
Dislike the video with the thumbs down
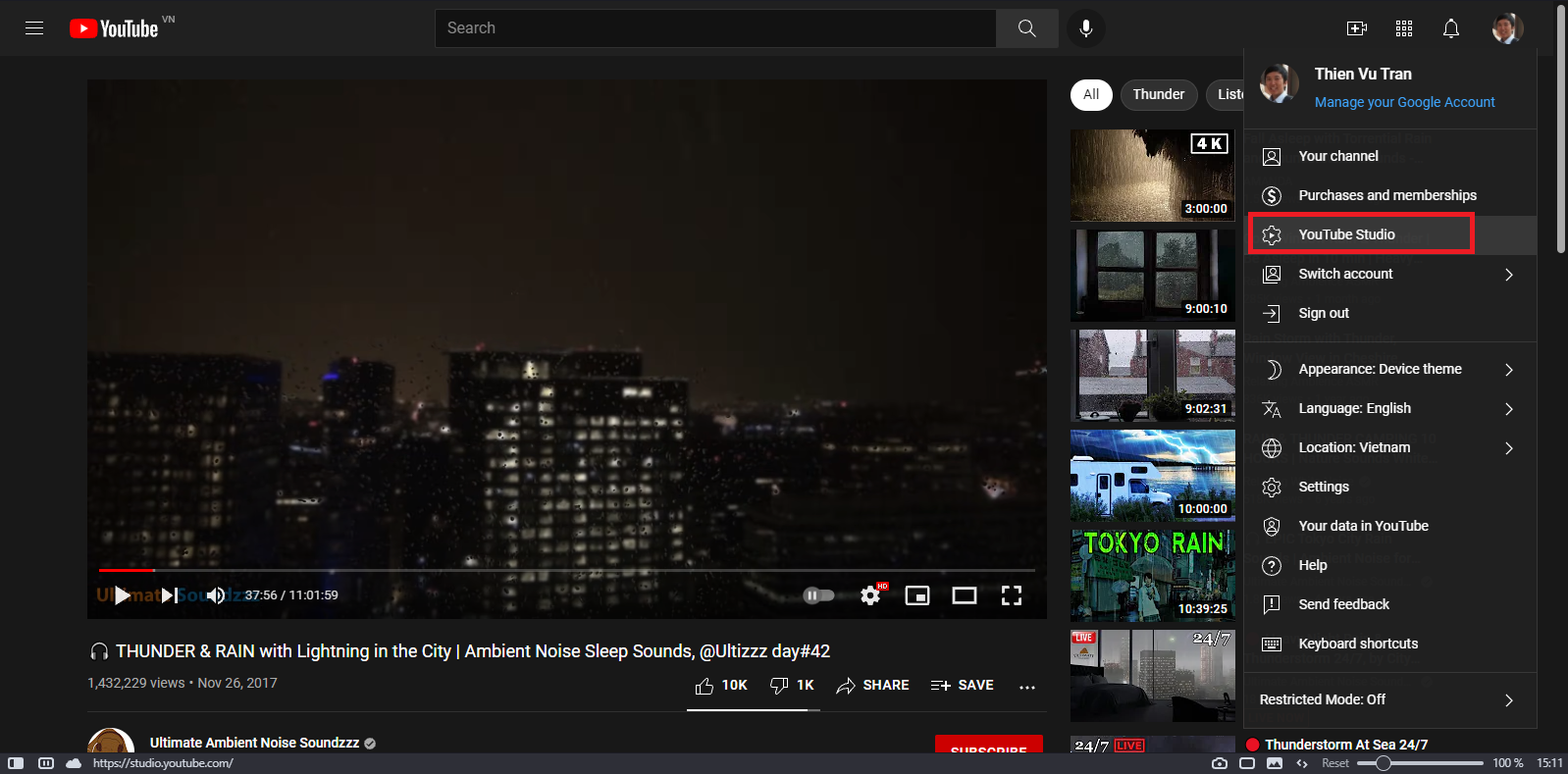(792, 686)
